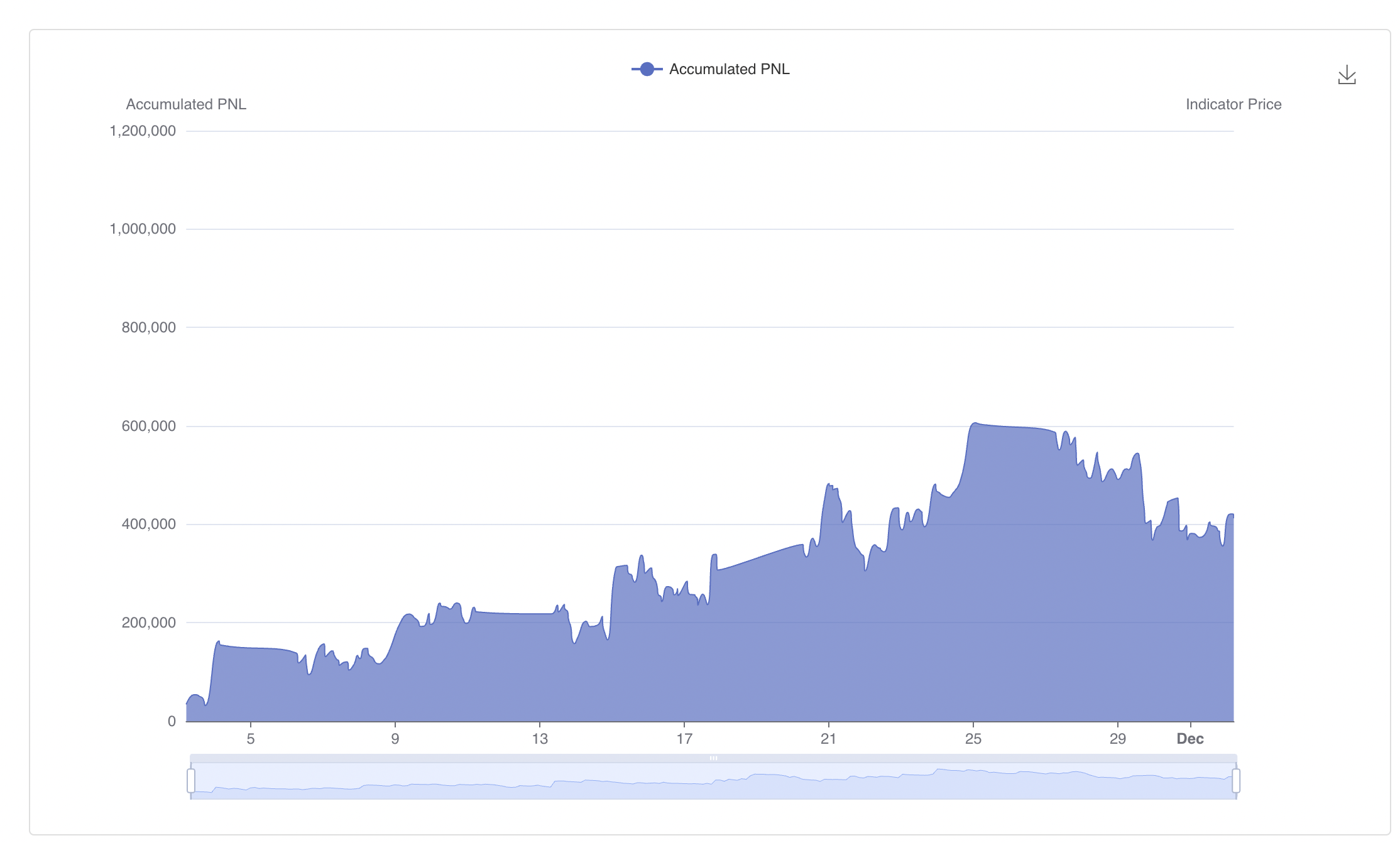Click the x-axis tick labeled 13
Viewport: 1400px width, 843px height.
click(x=539, y=739)
